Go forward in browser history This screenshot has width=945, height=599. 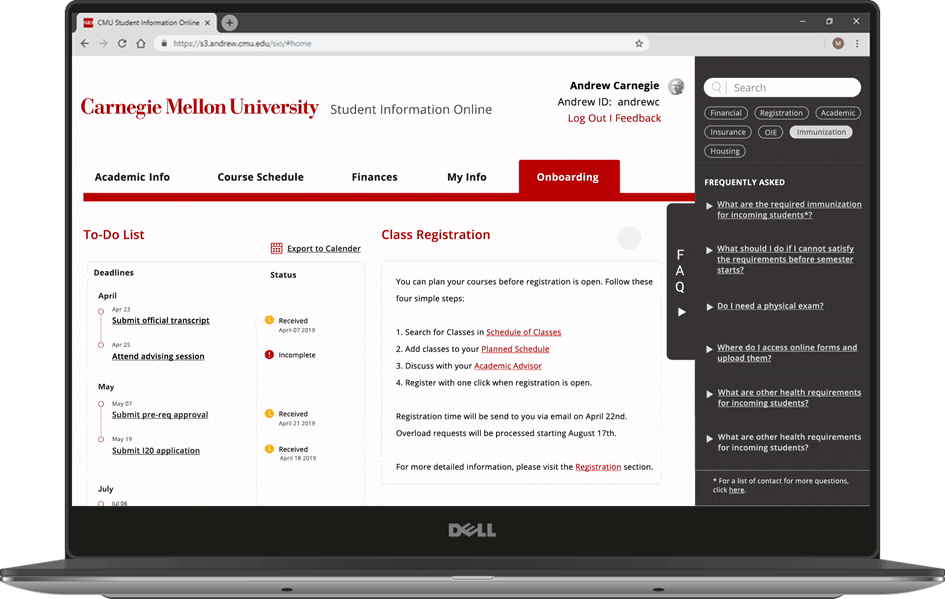(103, 43)
